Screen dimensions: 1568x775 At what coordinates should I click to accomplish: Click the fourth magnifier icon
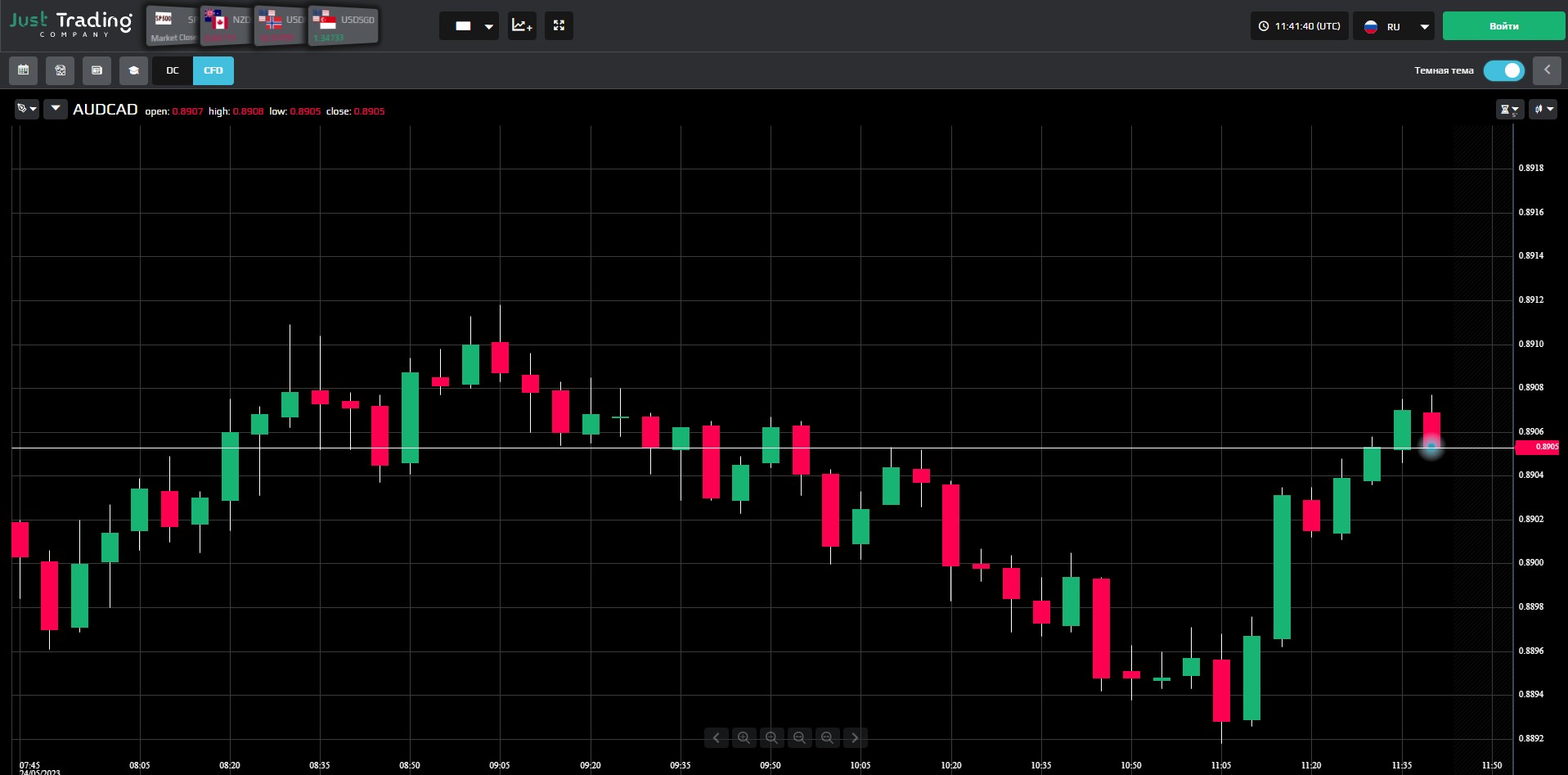(x=827, y=737)
